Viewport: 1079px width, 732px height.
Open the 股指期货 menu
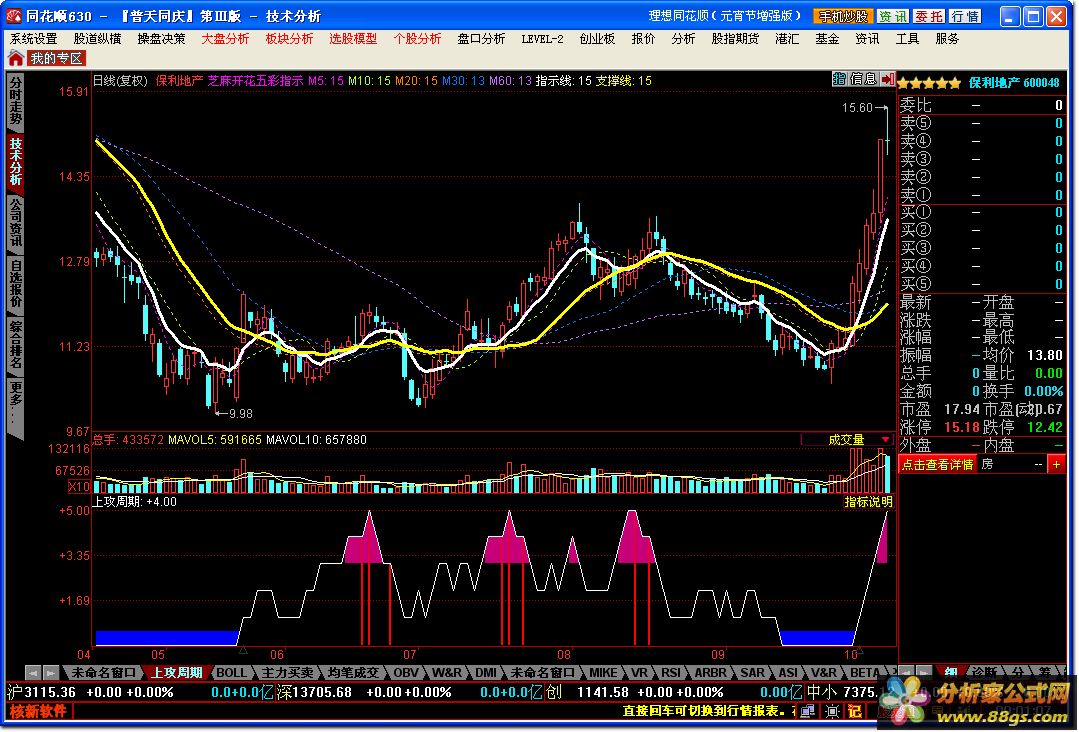(735, 39)
